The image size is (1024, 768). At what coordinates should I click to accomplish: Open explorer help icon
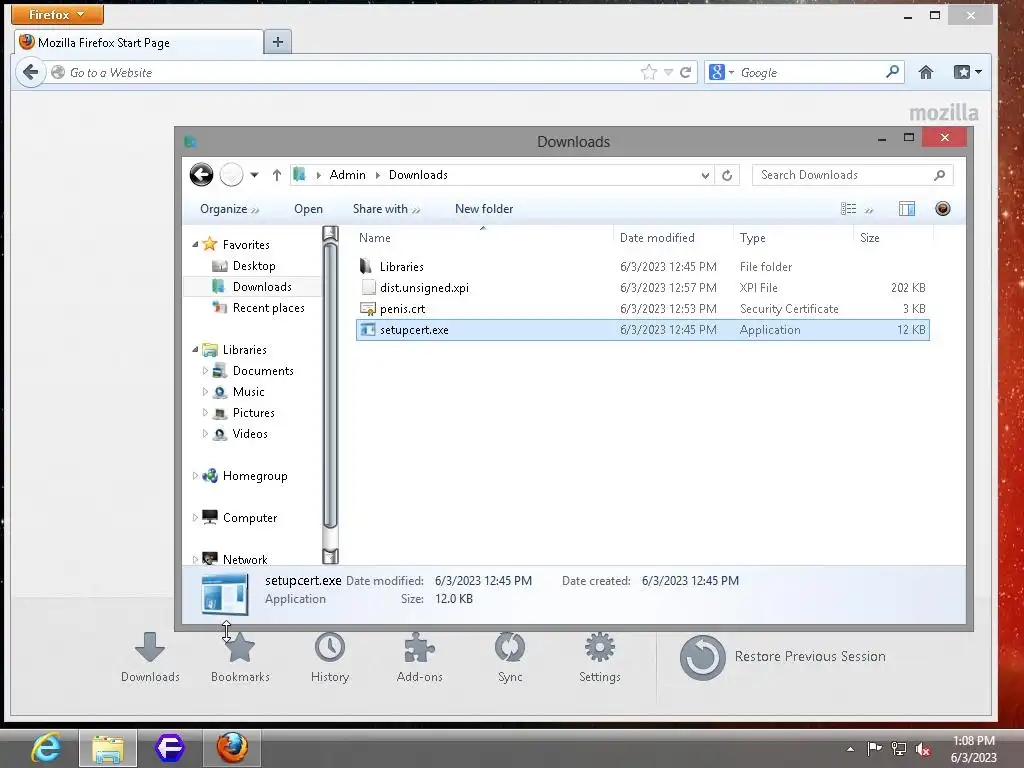click(x=942, y=209)
